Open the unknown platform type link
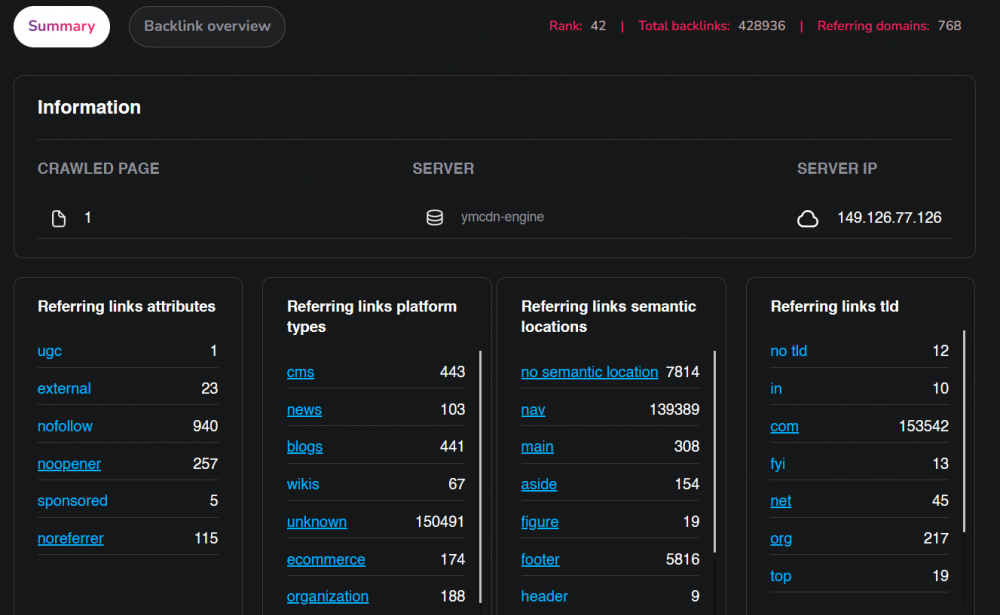This screenshot has height=615, width=1000. click(x=316, y=522)
